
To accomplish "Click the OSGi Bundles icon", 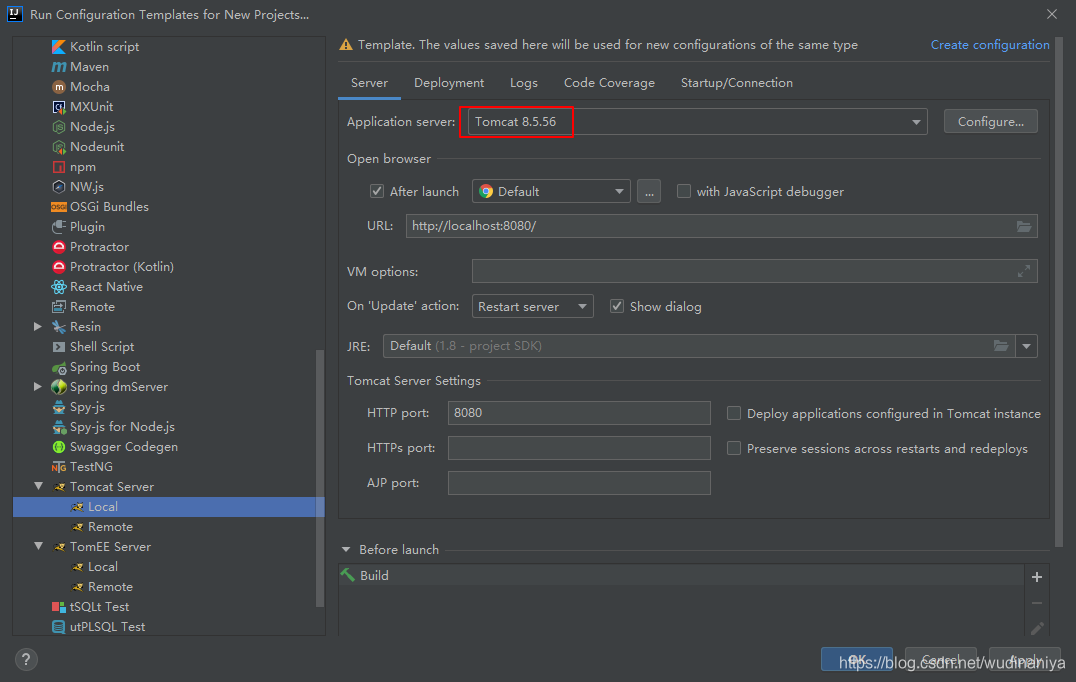I will coord(59,207).
